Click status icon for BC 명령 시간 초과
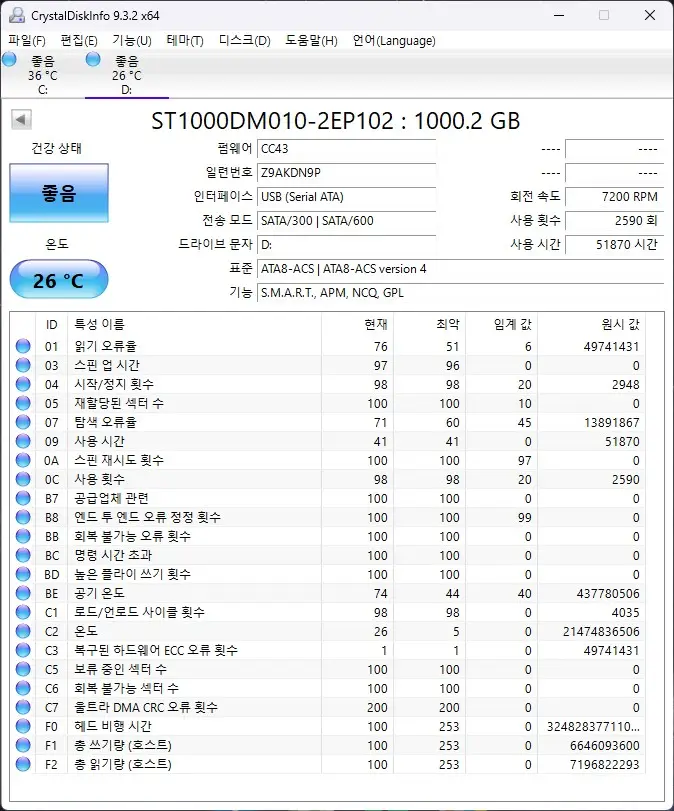 point(23,555)
